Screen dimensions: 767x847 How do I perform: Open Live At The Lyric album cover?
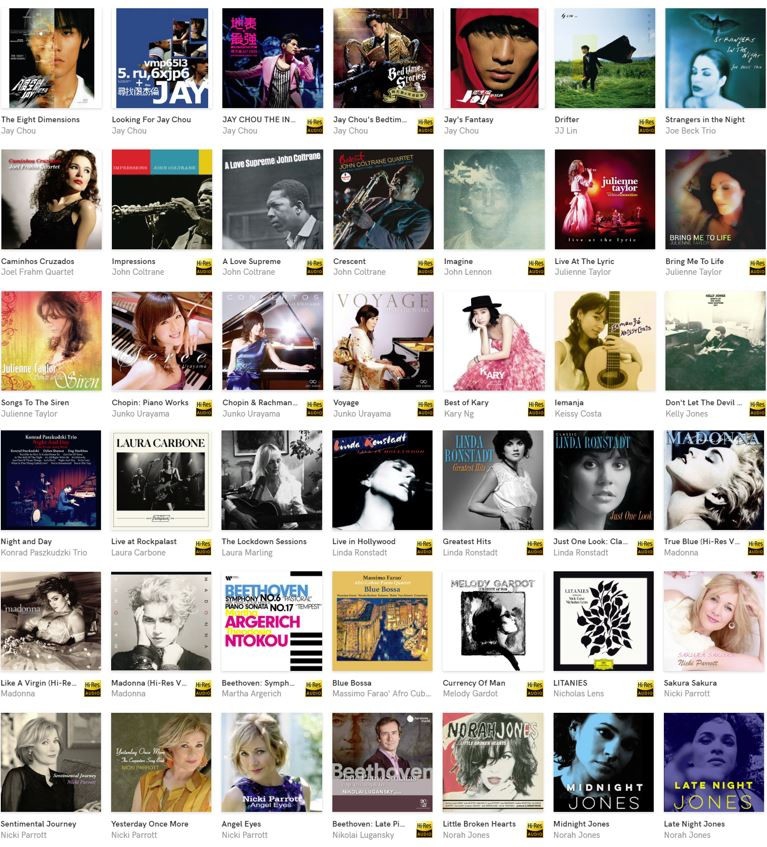pyautogui.click(x=604, y=199)
